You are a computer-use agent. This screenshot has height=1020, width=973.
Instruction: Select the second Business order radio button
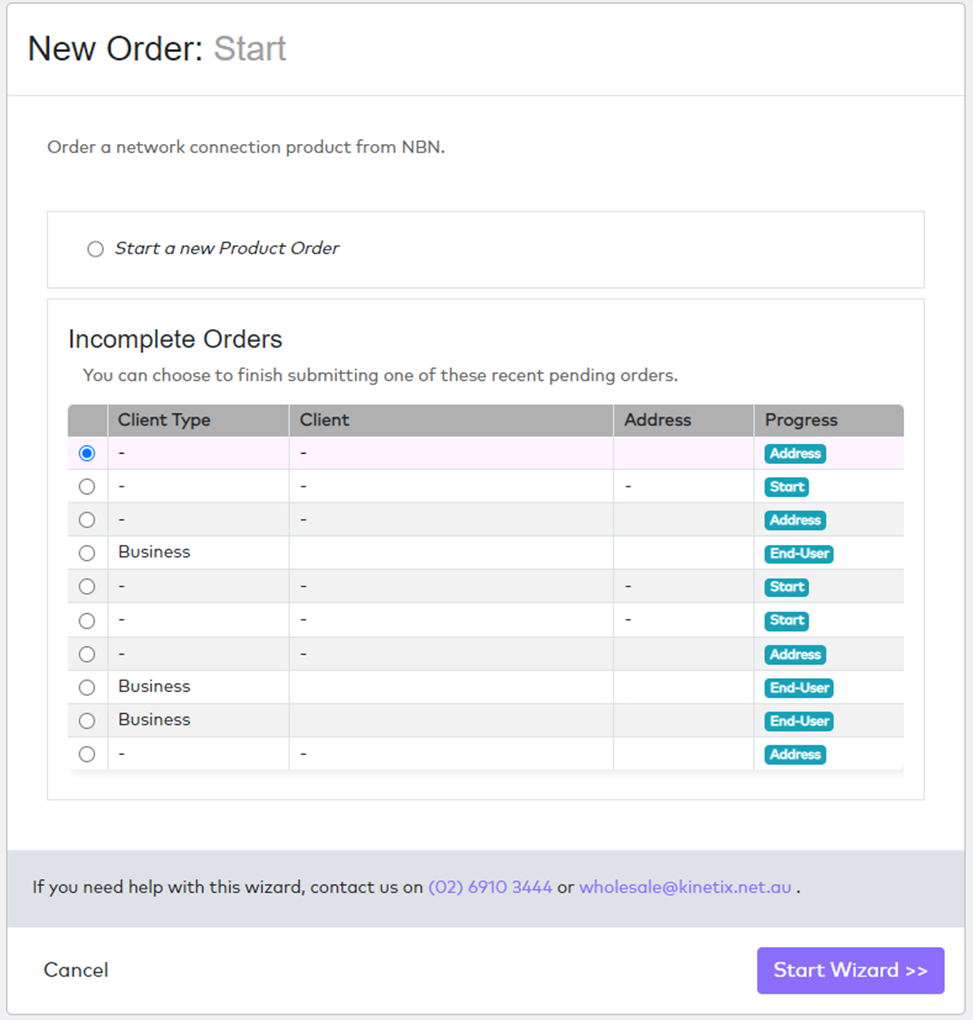click(87, 688)
